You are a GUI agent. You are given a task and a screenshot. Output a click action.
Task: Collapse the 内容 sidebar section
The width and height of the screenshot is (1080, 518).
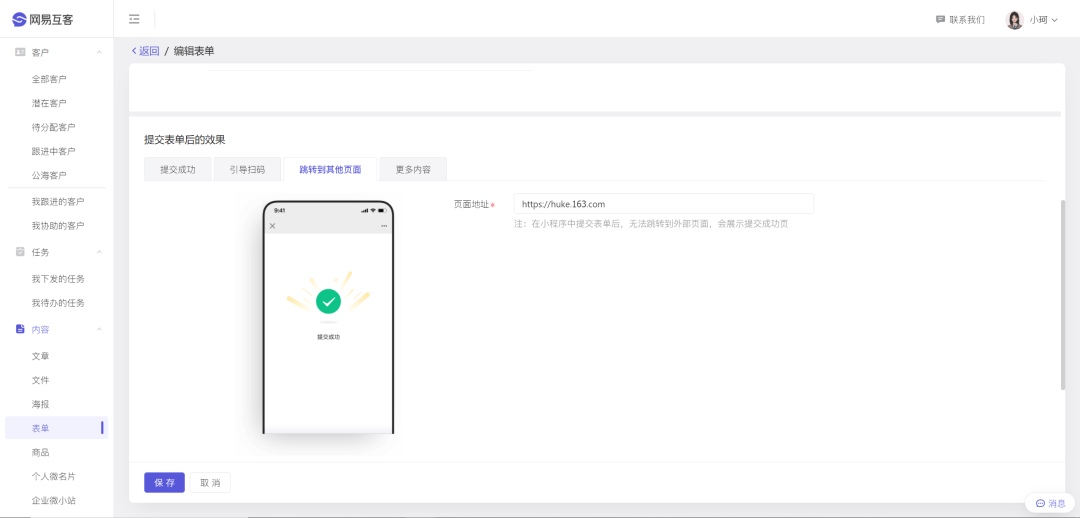coord(98,329)
